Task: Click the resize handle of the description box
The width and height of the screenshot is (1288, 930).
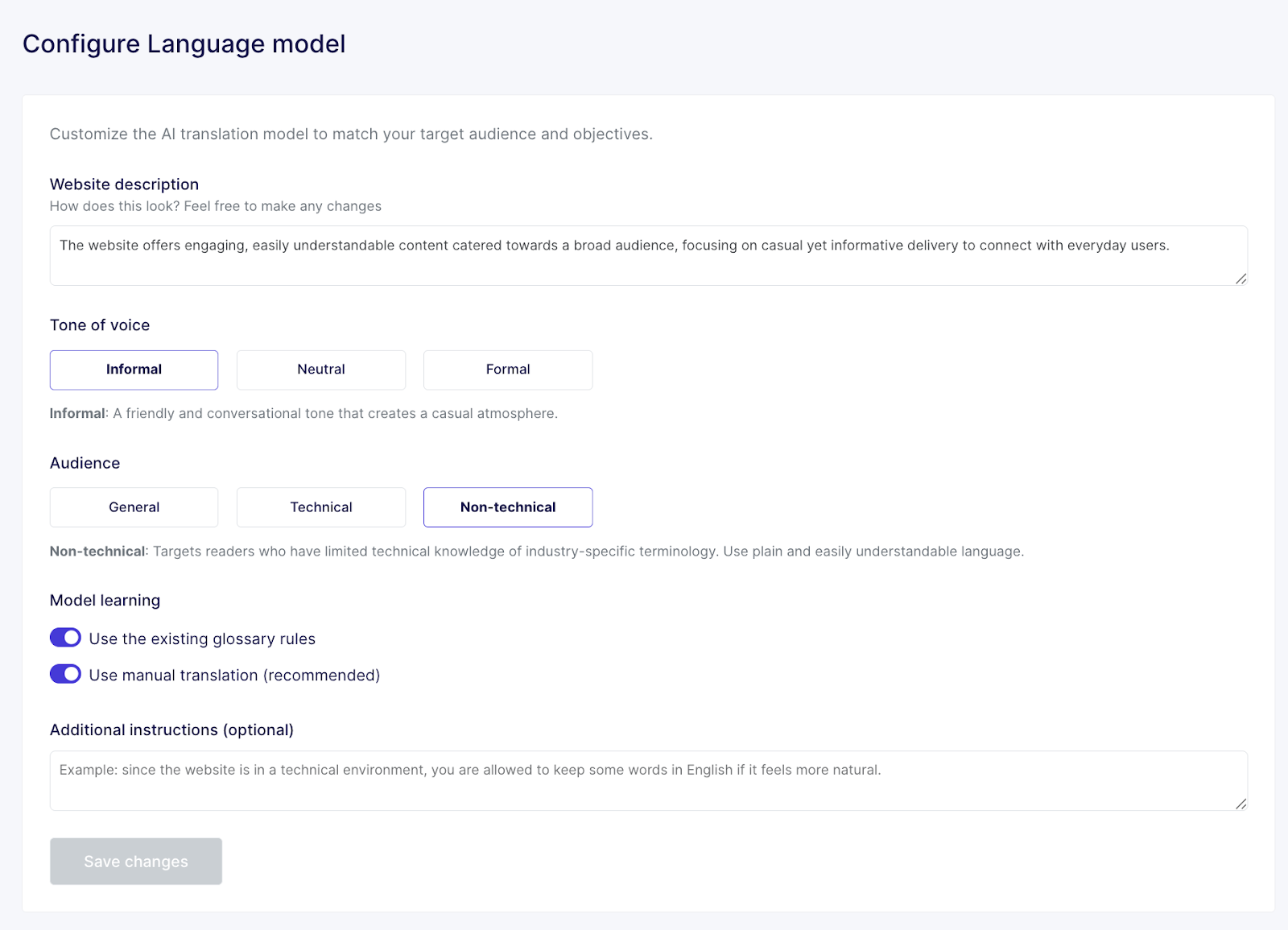Action: click(x=1241, y=279)
